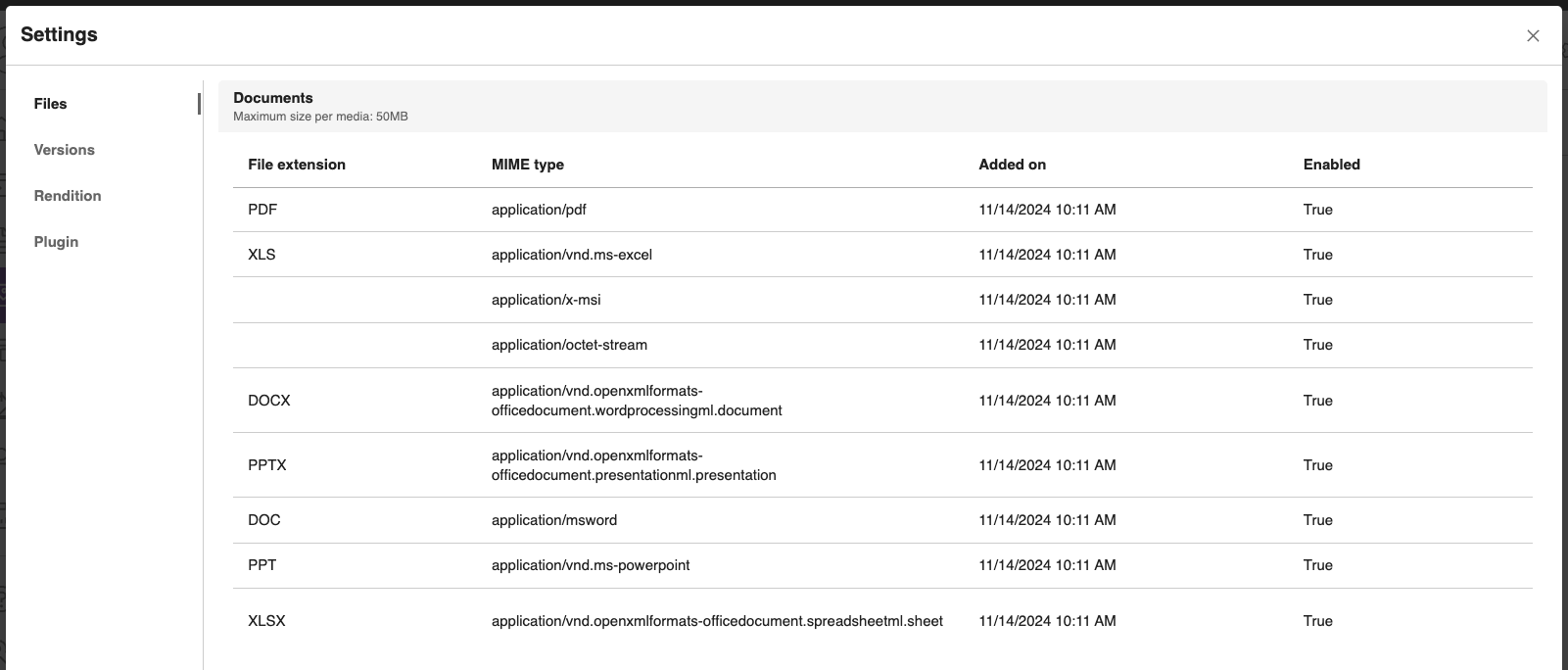The image size is (1568, 670).
Task: Click the application/msword MIME type
Action: [554, 520]
